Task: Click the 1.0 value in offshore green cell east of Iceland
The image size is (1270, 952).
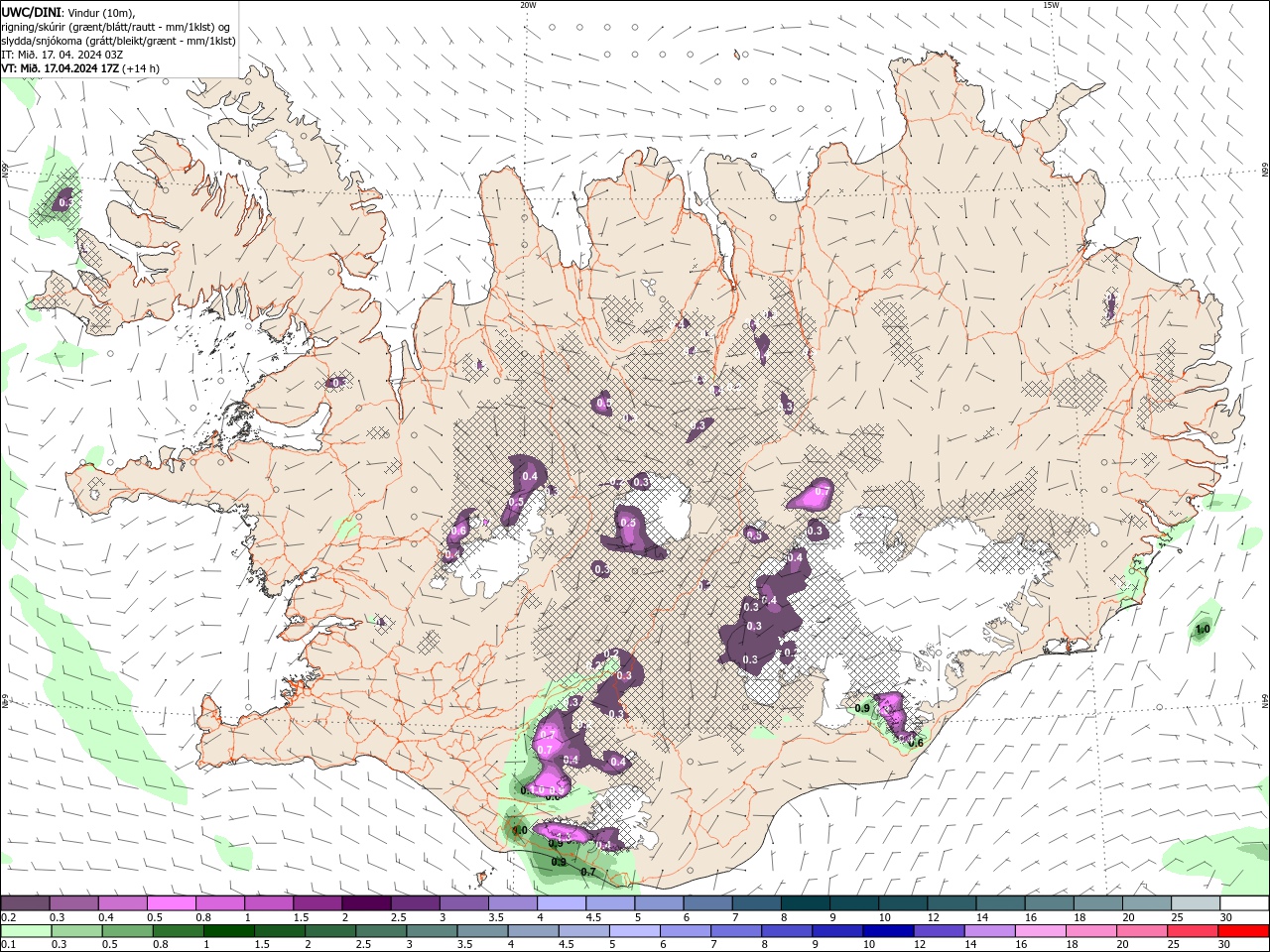Action: pos(1203,630)
